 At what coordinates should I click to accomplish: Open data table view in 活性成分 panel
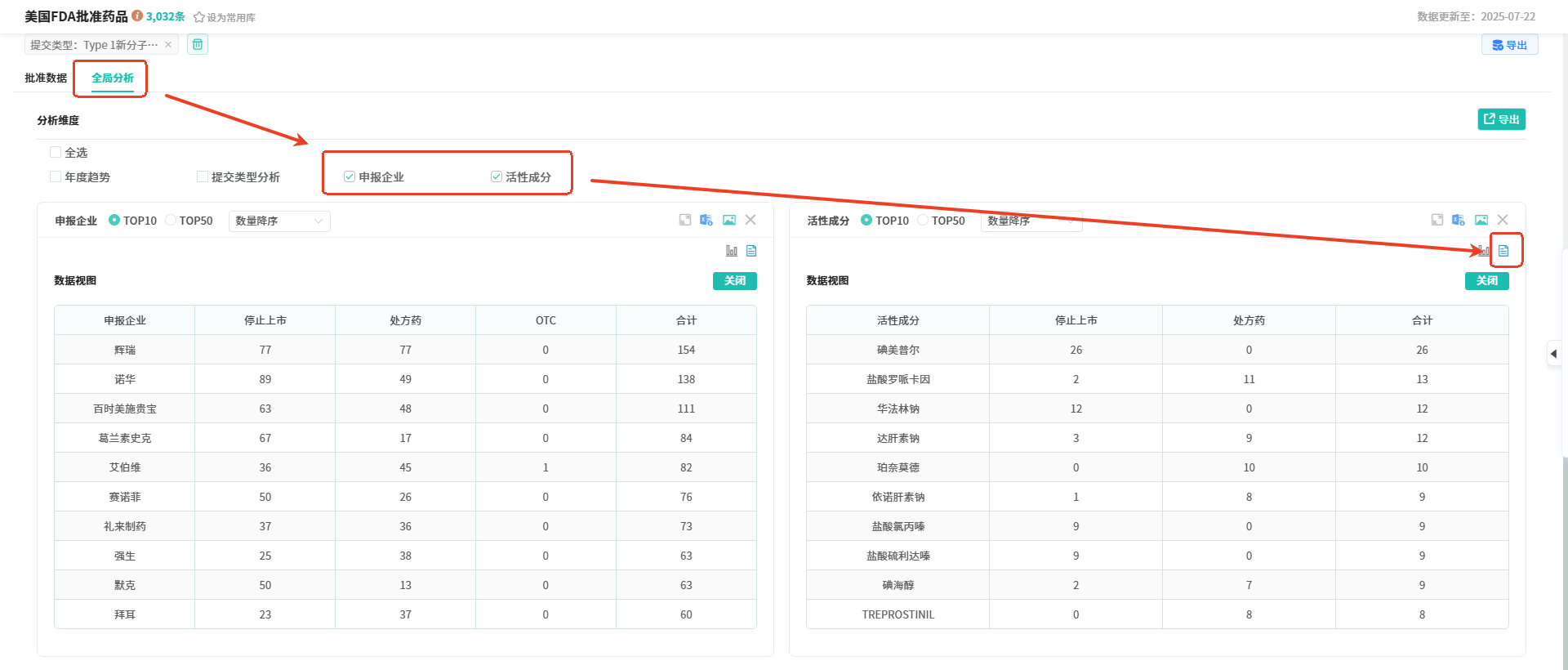click(x=1503, y=251)
